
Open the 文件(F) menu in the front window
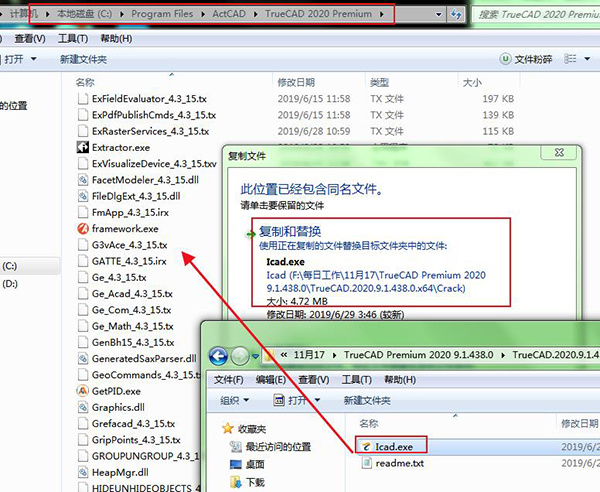tap(228, 380)
